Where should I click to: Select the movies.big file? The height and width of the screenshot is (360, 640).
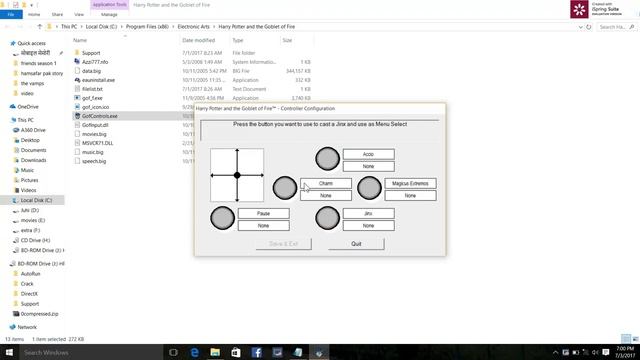[94, 134]
